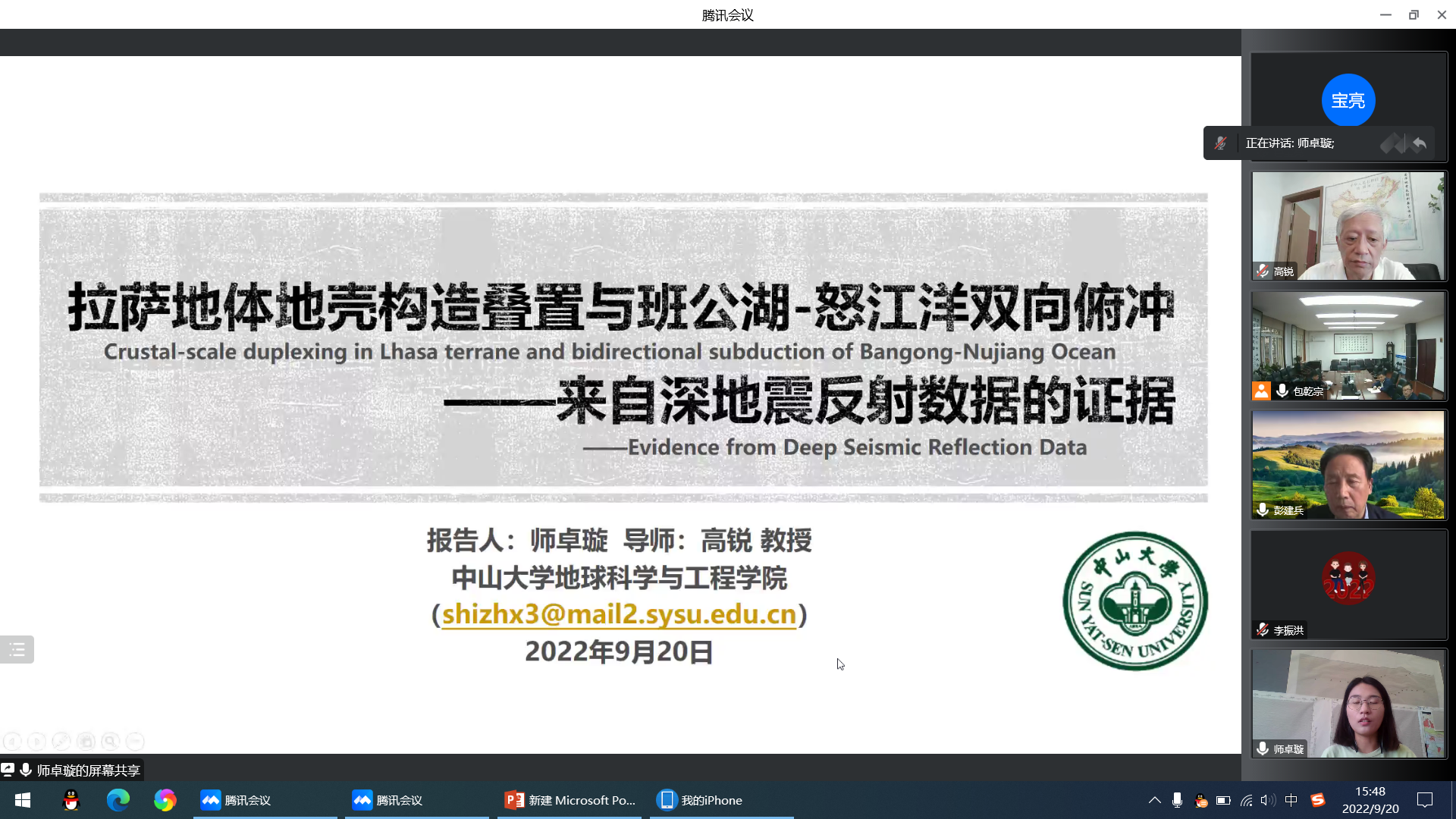Viewport: 1456px width, 819px height.
Task: Open the Sogou input method tray icon
Action: pos(1318,800)
